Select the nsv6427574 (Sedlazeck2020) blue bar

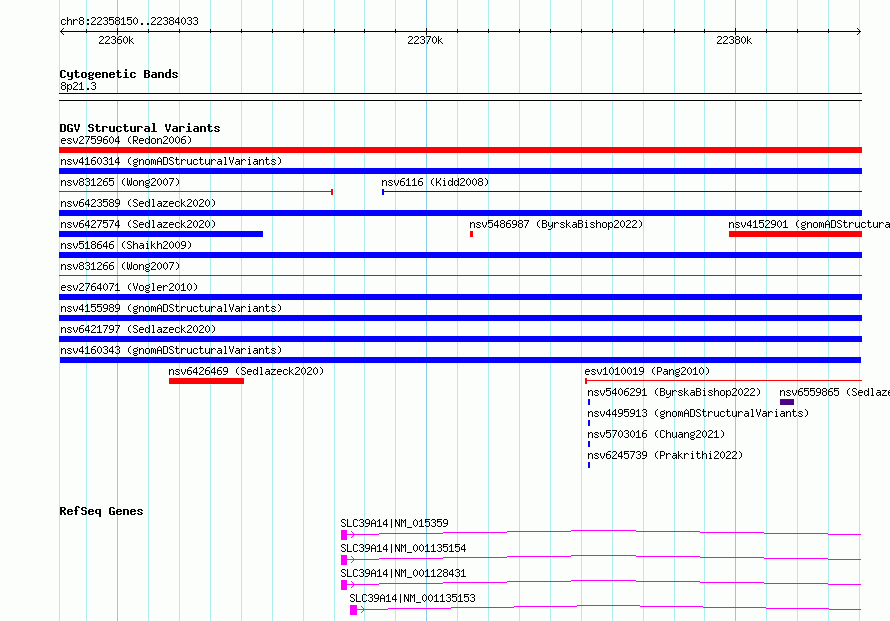point(161,234)
